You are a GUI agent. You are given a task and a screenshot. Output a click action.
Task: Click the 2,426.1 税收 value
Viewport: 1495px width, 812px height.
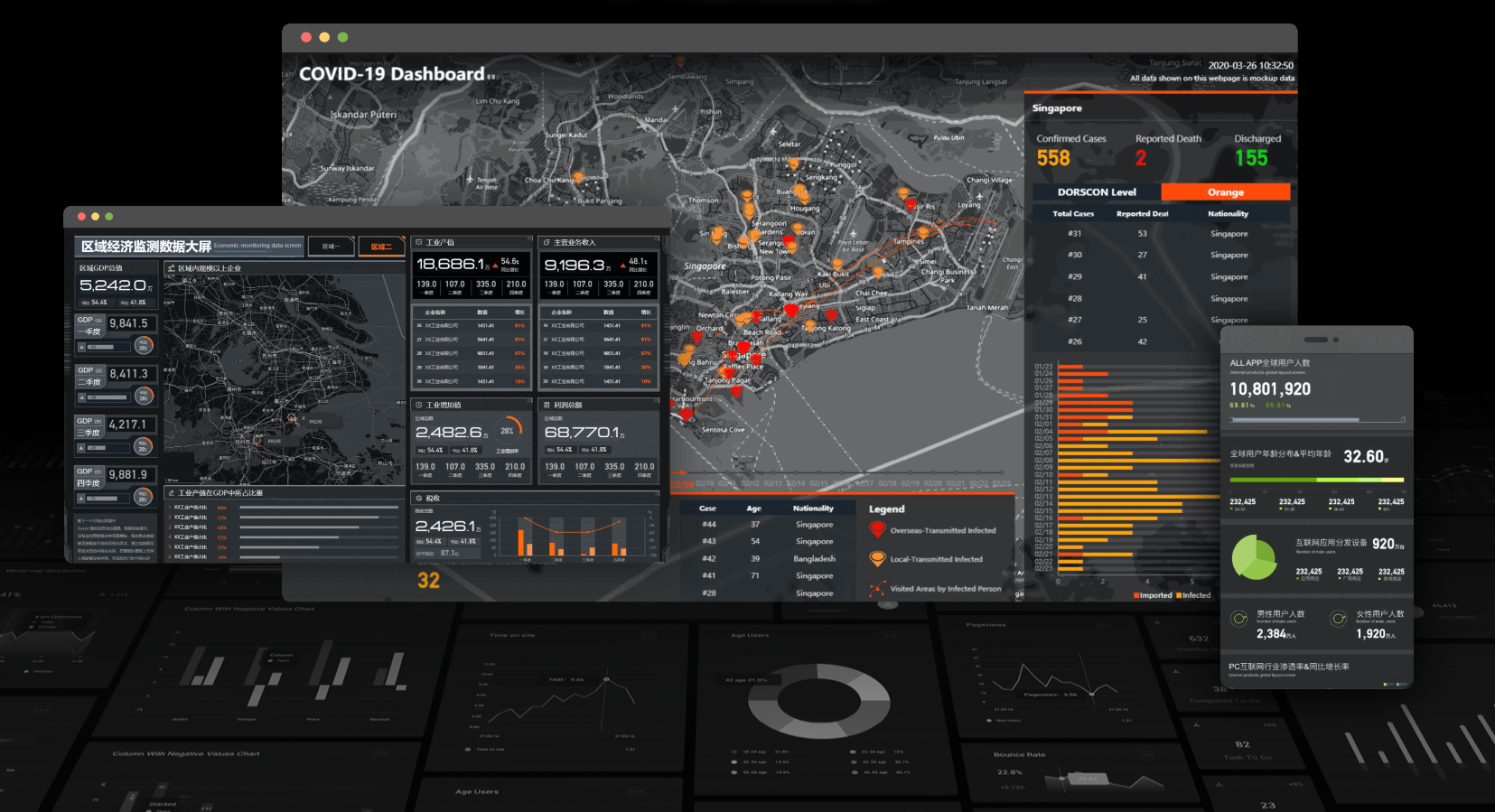(x=446, y=526)
